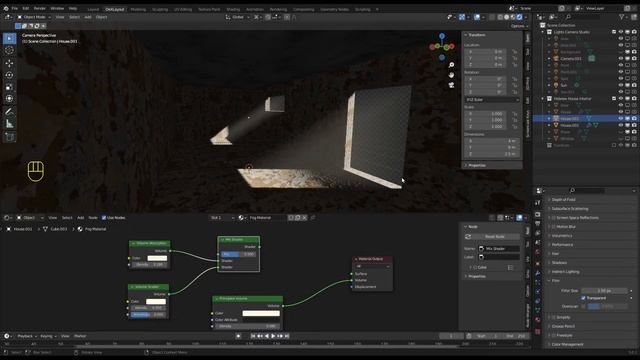Image resolution: width=640 pixels, height=360 pixels.
Task: Hide House.001 using its eye icon
Action: point(621,119)
